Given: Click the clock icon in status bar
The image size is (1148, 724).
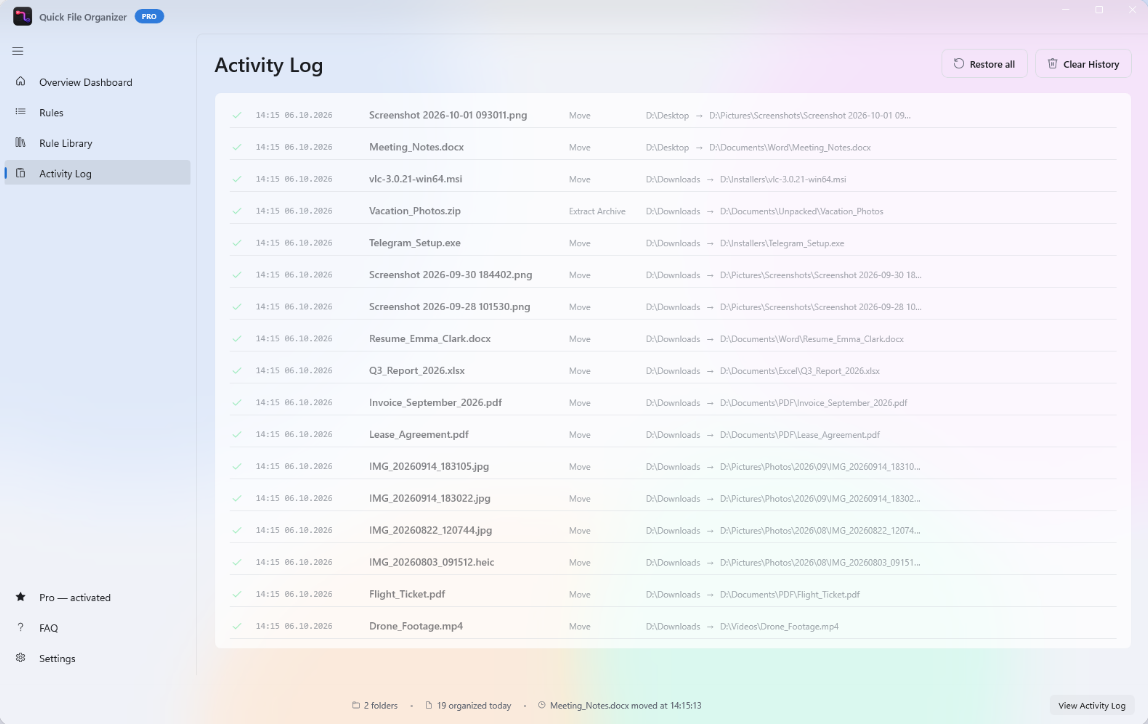Looking at the screenshot, I should 542,705.
